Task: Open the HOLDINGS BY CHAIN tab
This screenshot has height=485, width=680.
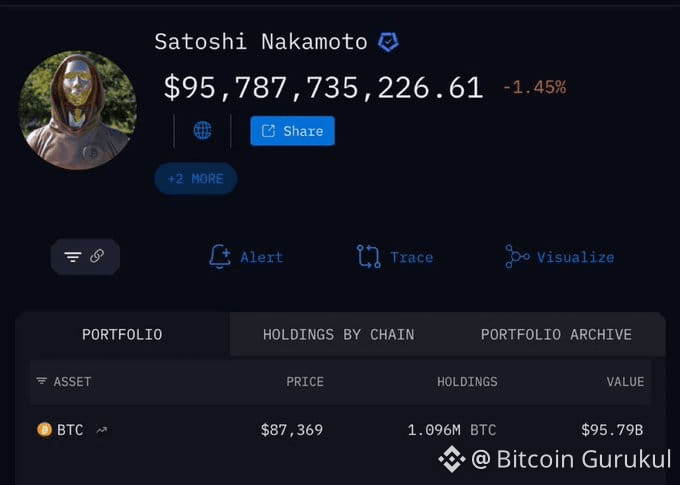Action: pyautogui.click(x=338, y=335)
